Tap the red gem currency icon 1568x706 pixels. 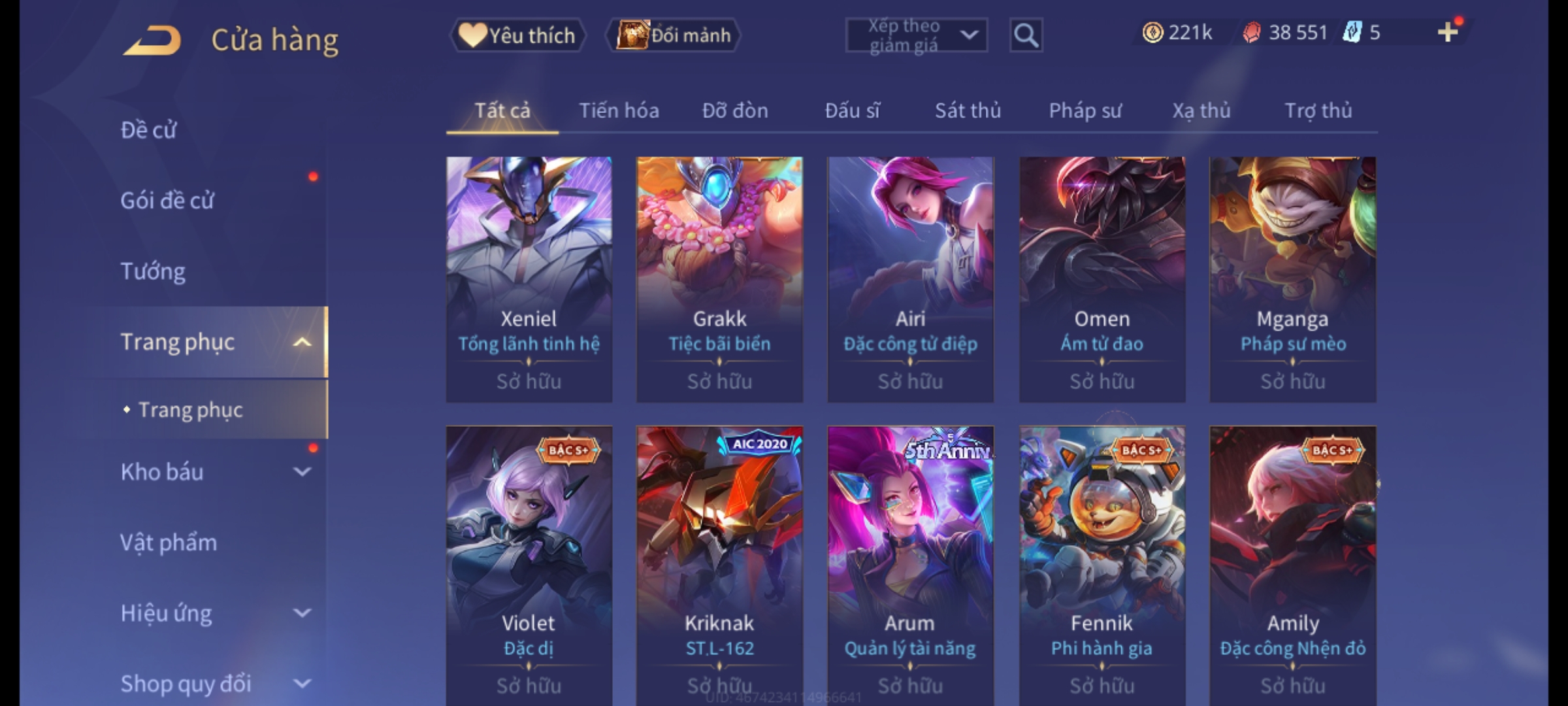(x=1252, y=33)
